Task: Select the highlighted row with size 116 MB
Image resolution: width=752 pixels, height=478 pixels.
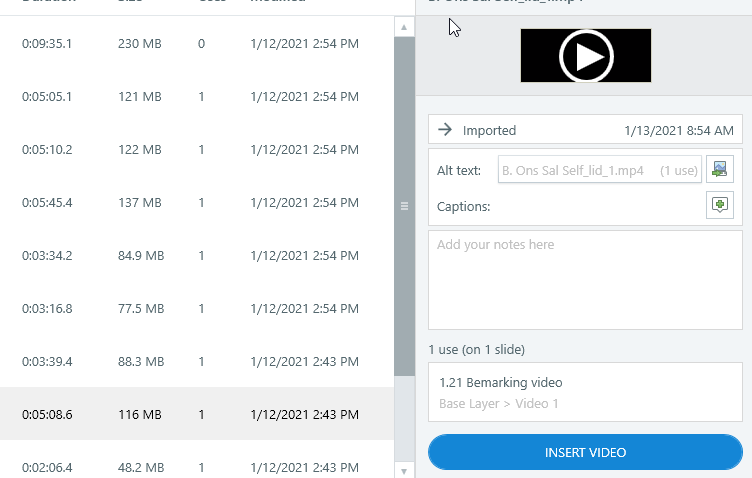Action: [x=197, y=414]
